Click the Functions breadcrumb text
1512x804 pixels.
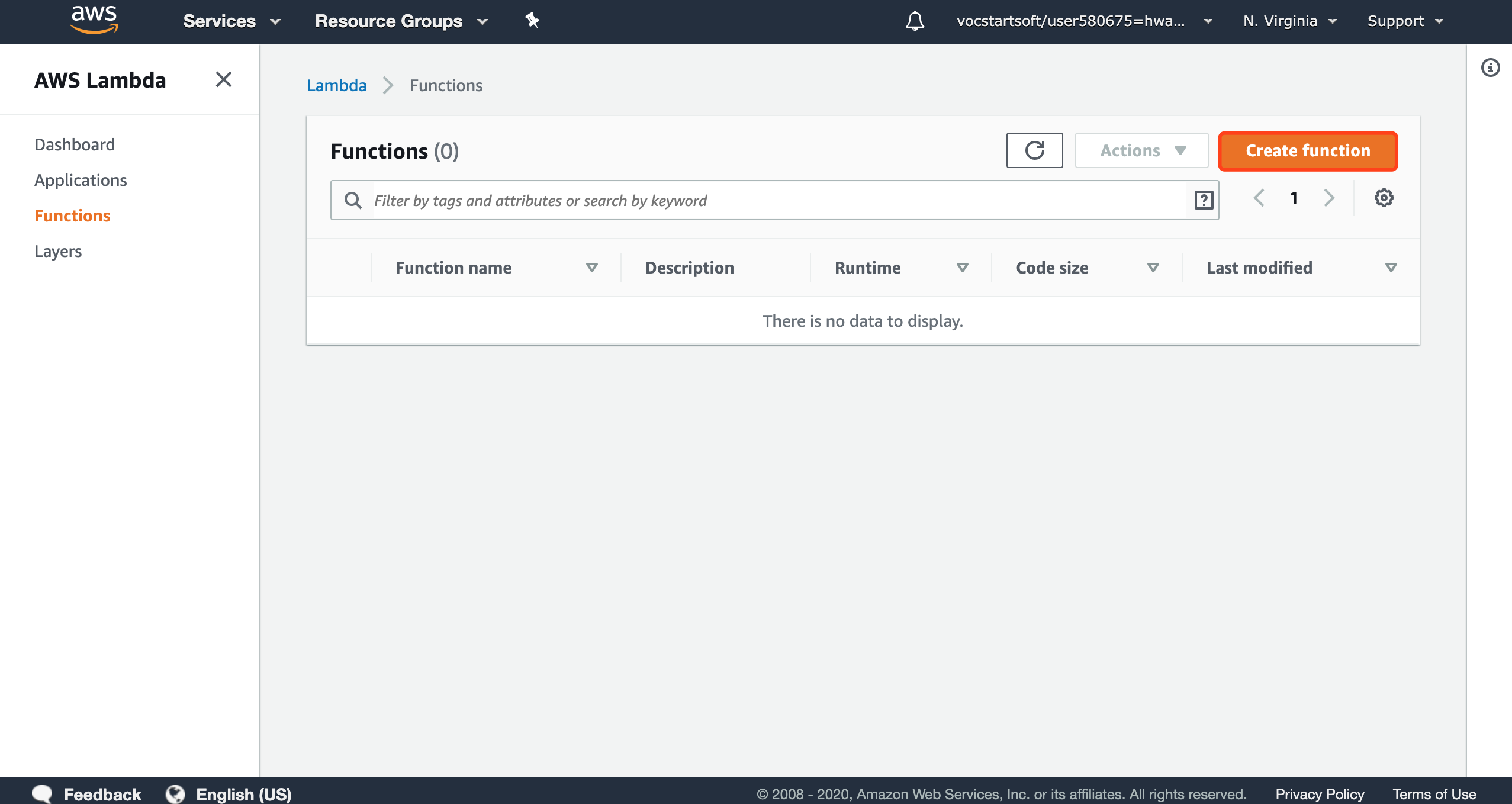tap(446, 85)
